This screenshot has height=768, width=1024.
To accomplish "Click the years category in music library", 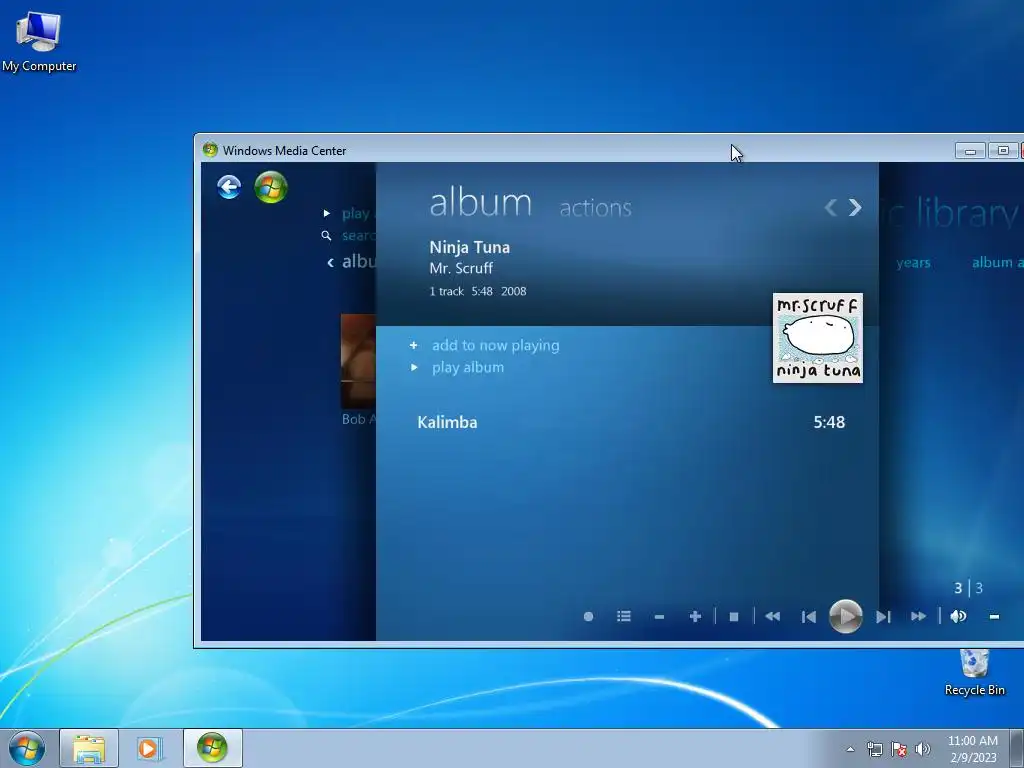I will click(x=913, y=263).
